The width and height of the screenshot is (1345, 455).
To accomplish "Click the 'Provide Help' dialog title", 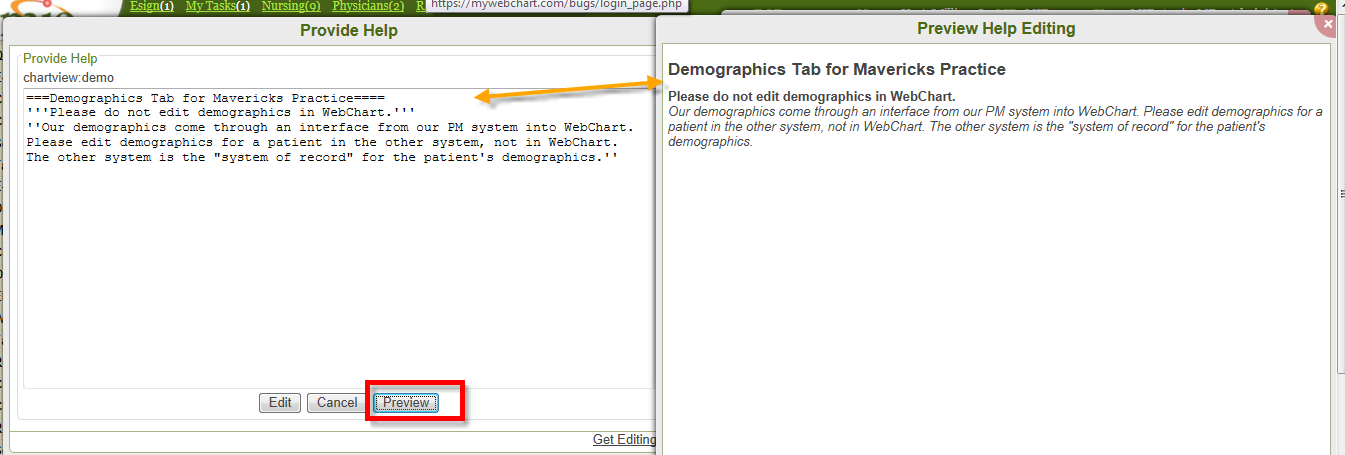I will coord(349,30).
